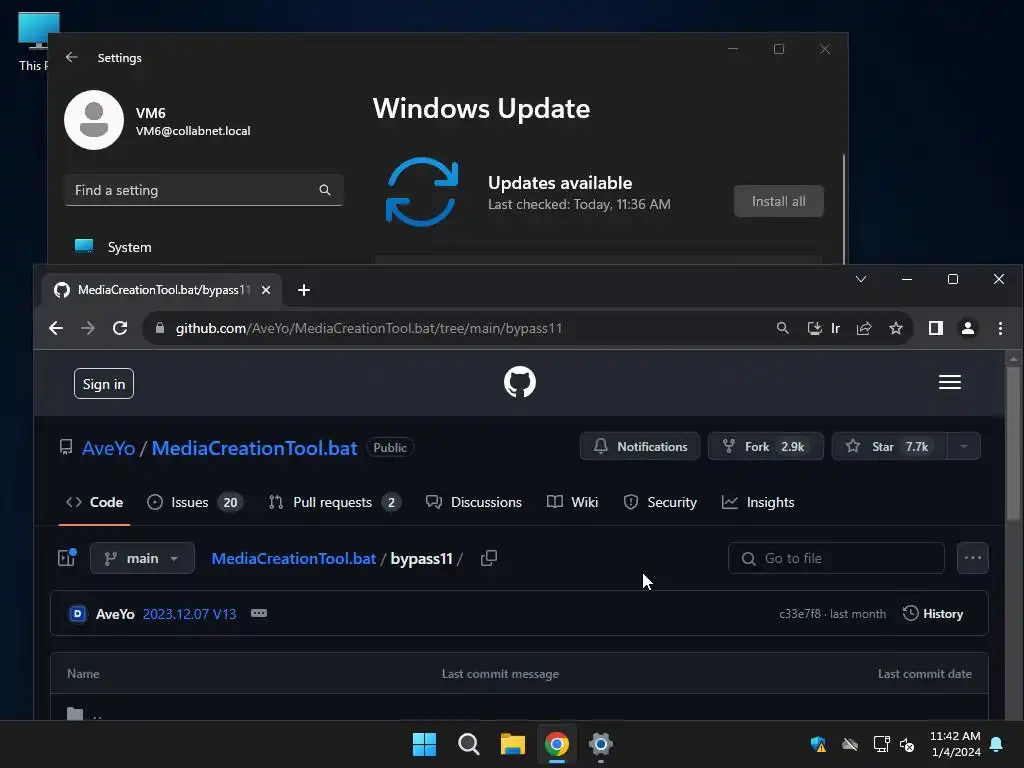The image size is (1024, 768).
Task: Click the taskbar clock showing 11:42 AM
Action: tap(955, 744)
